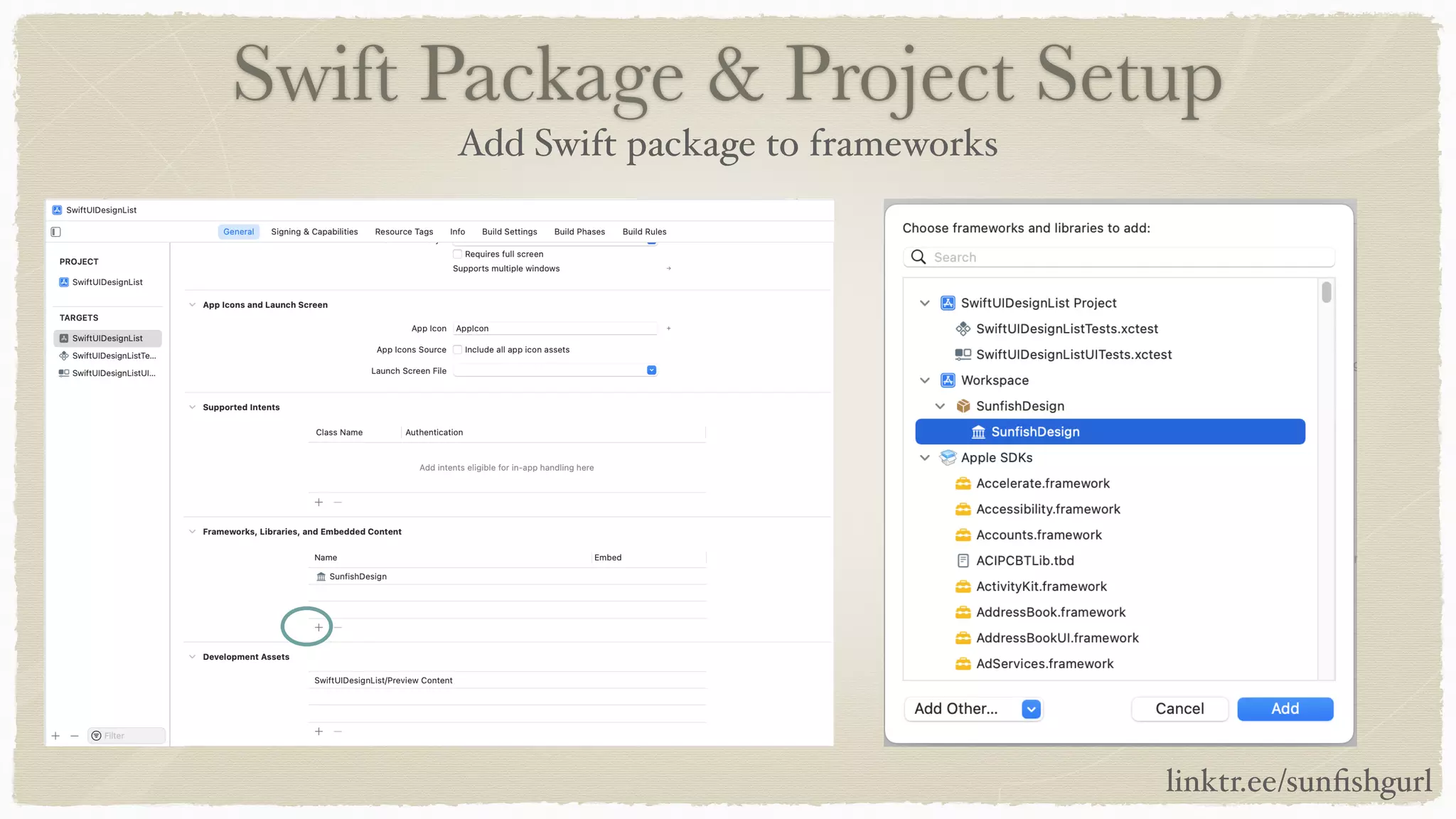Click the Add button
Viewport: 1456px width, 819px height.
pyautogui.click(x=1285, y=710)
